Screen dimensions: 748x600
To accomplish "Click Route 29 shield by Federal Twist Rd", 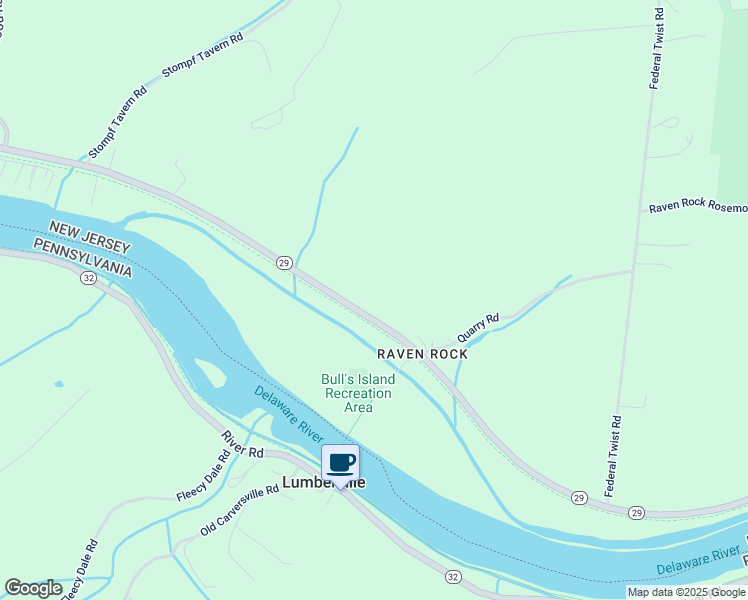I will pyautogui.click(x=579, y=498).
